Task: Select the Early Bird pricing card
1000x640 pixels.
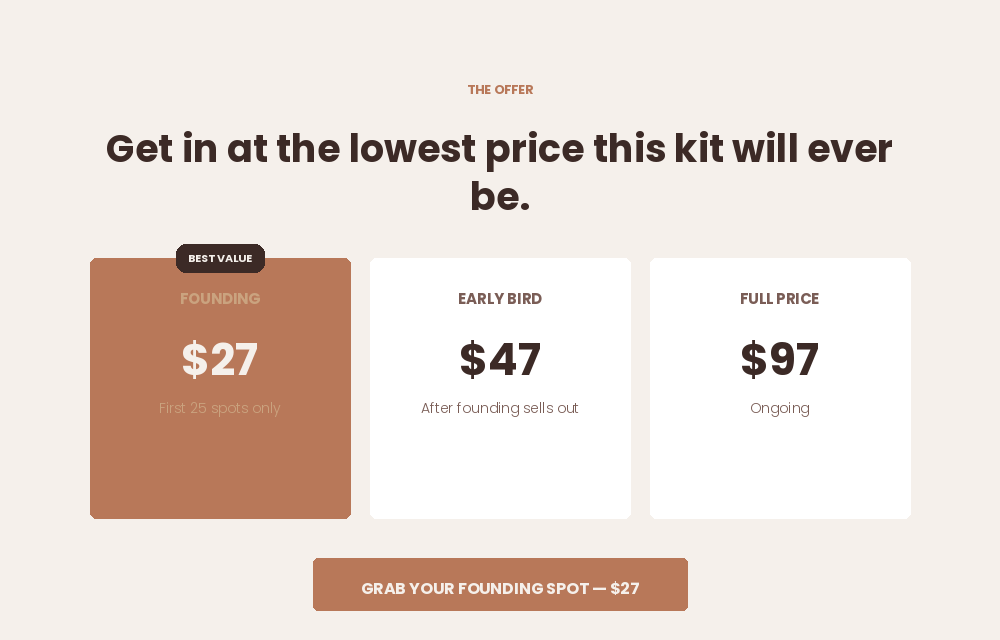Action: click(x=500, y=388)
